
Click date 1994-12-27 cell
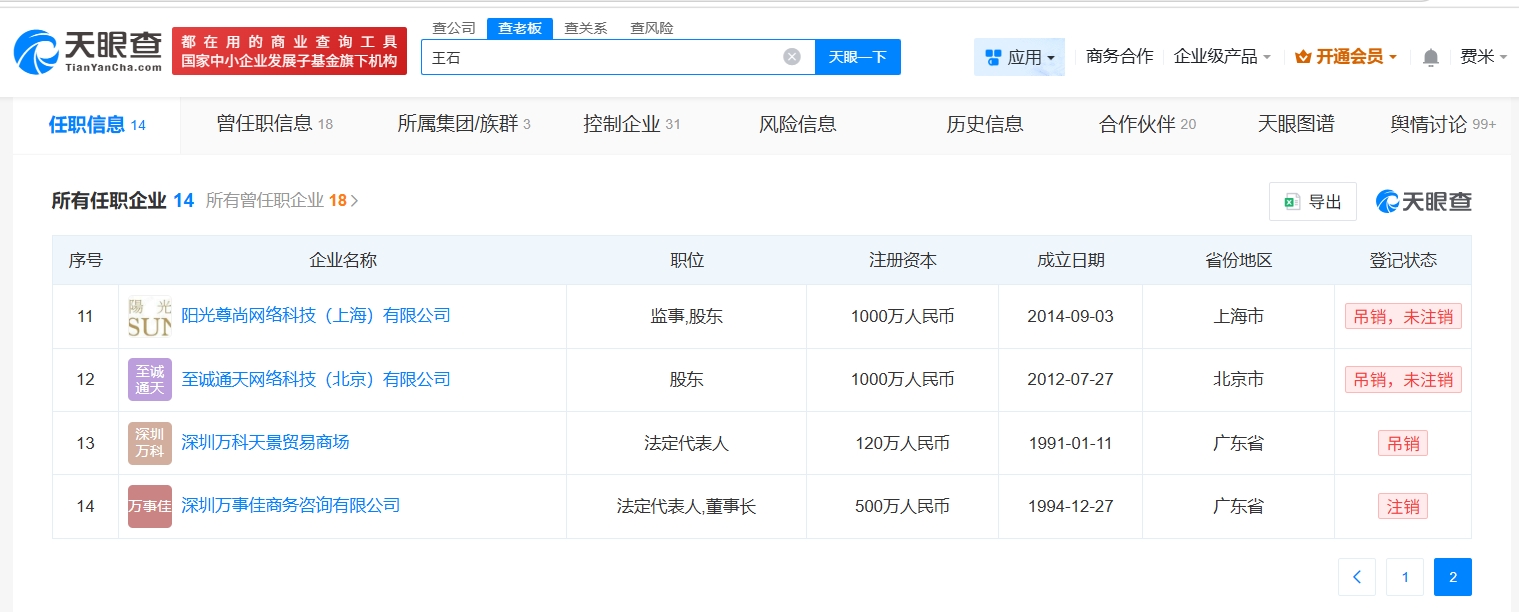(x=1070, y=506)
